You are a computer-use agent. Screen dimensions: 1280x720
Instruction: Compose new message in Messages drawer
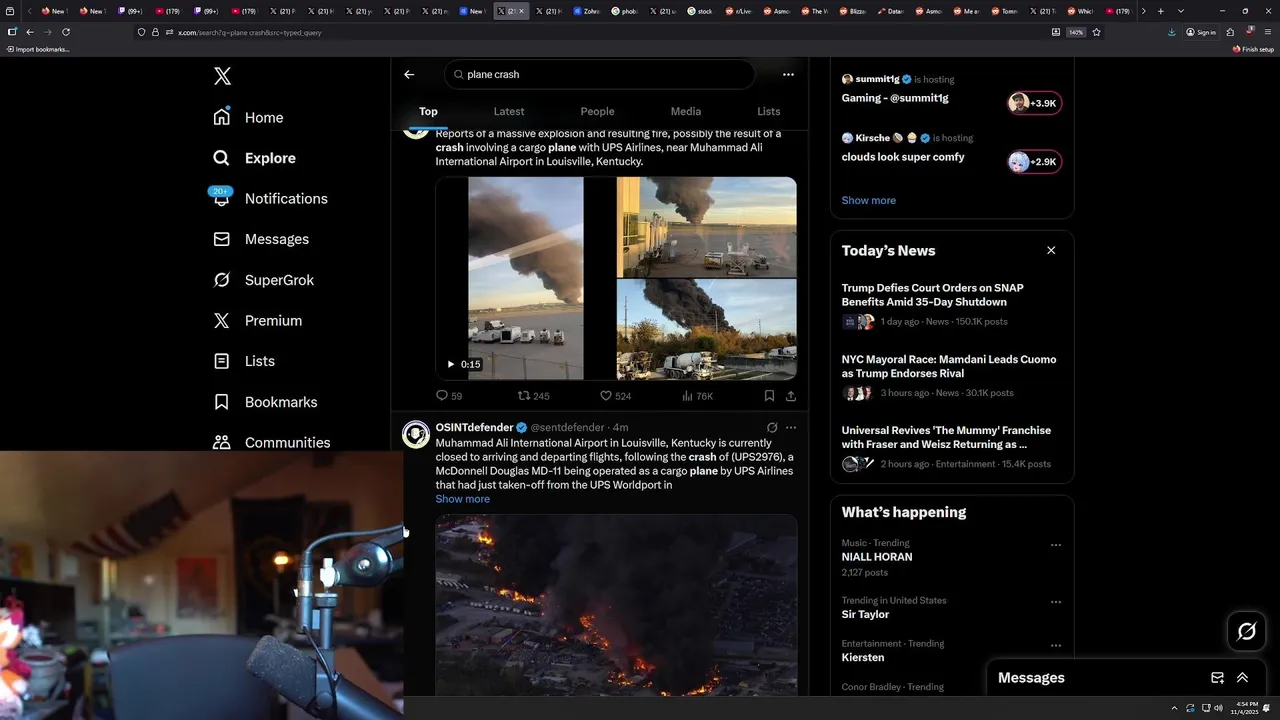(x=1217, y=677)
